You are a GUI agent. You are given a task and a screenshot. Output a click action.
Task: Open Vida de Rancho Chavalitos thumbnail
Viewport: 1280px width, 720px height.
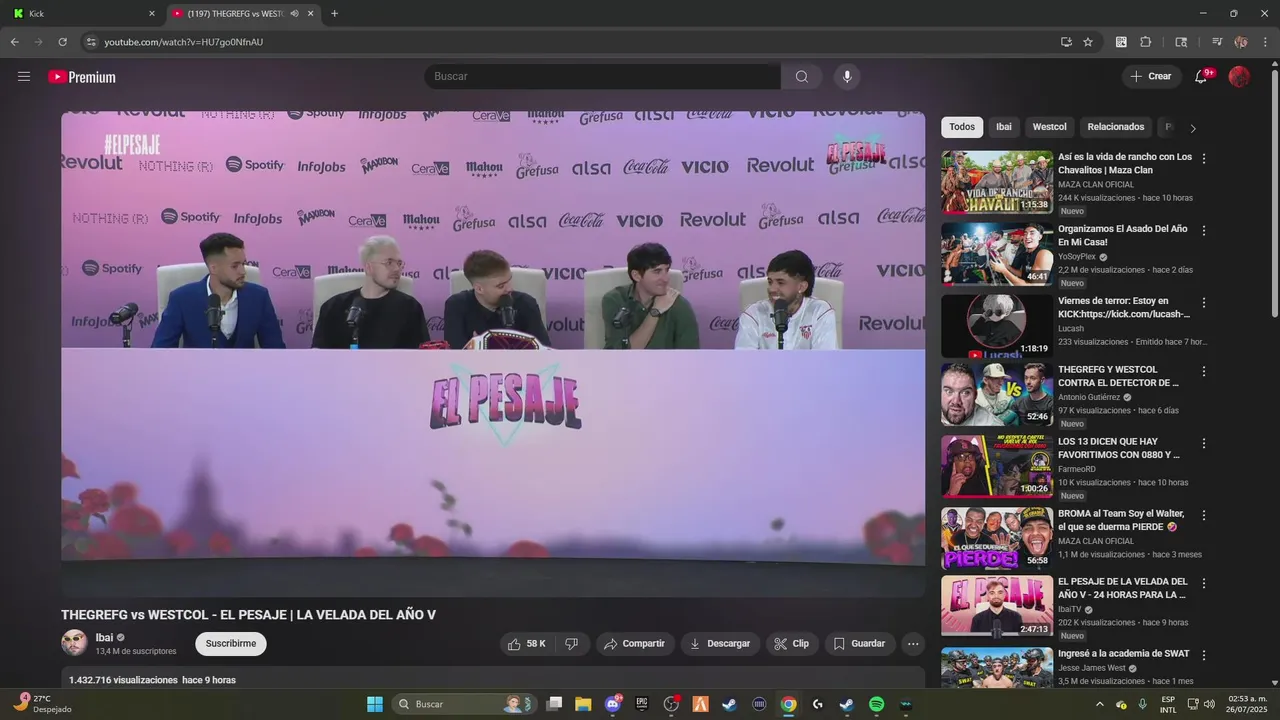(x=997, y=182)
